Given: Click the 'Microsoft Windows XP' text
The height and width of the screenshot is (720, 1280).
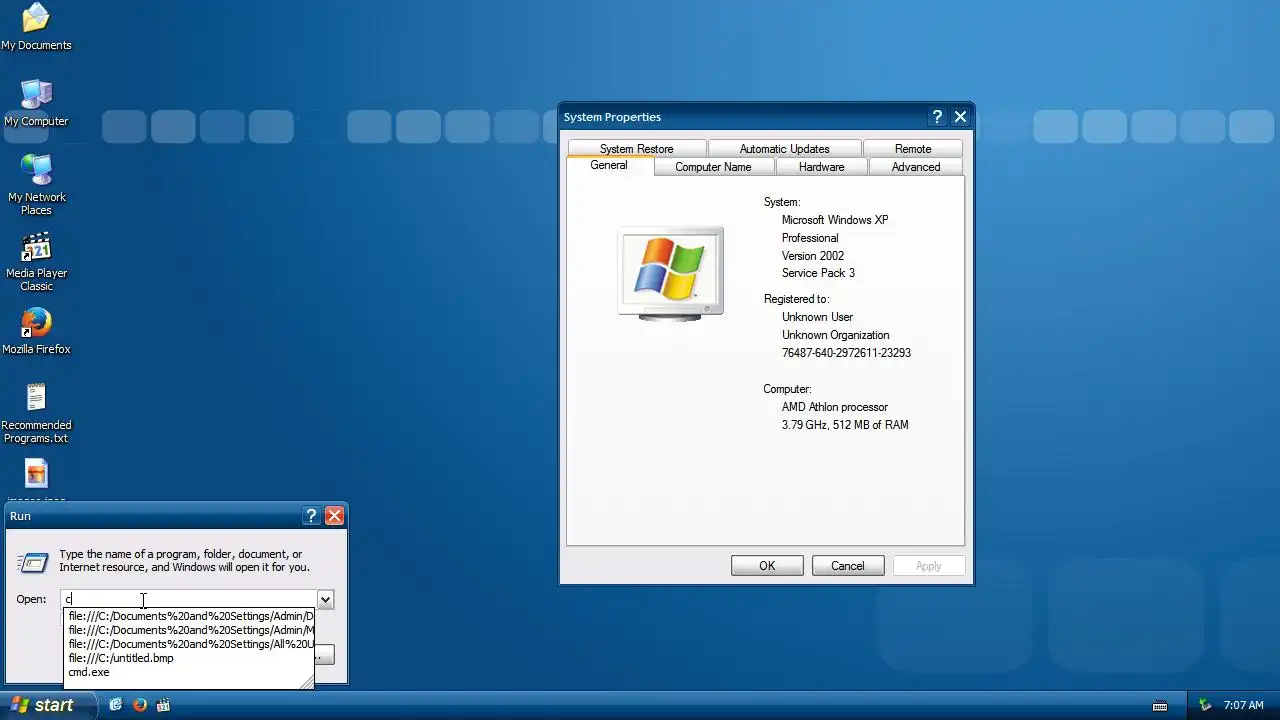Looking at the screenshot, I should pyautogui.click(x=835, y=220).
